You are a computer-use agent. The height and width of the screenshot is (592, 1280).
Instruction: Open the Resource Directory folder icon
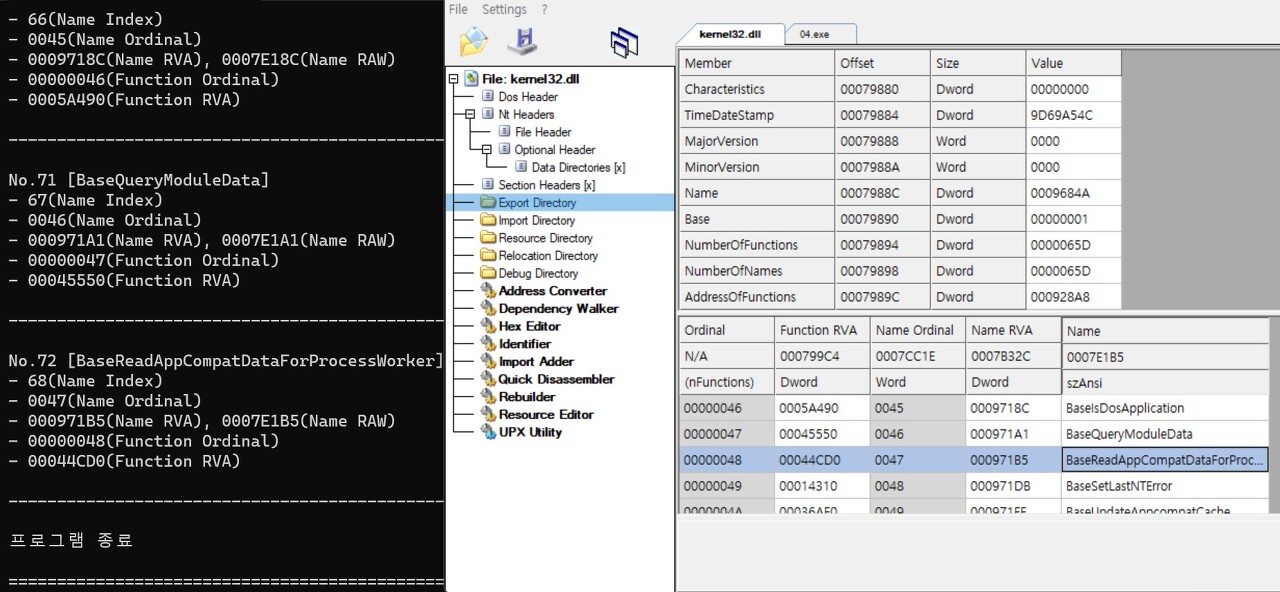488,237
